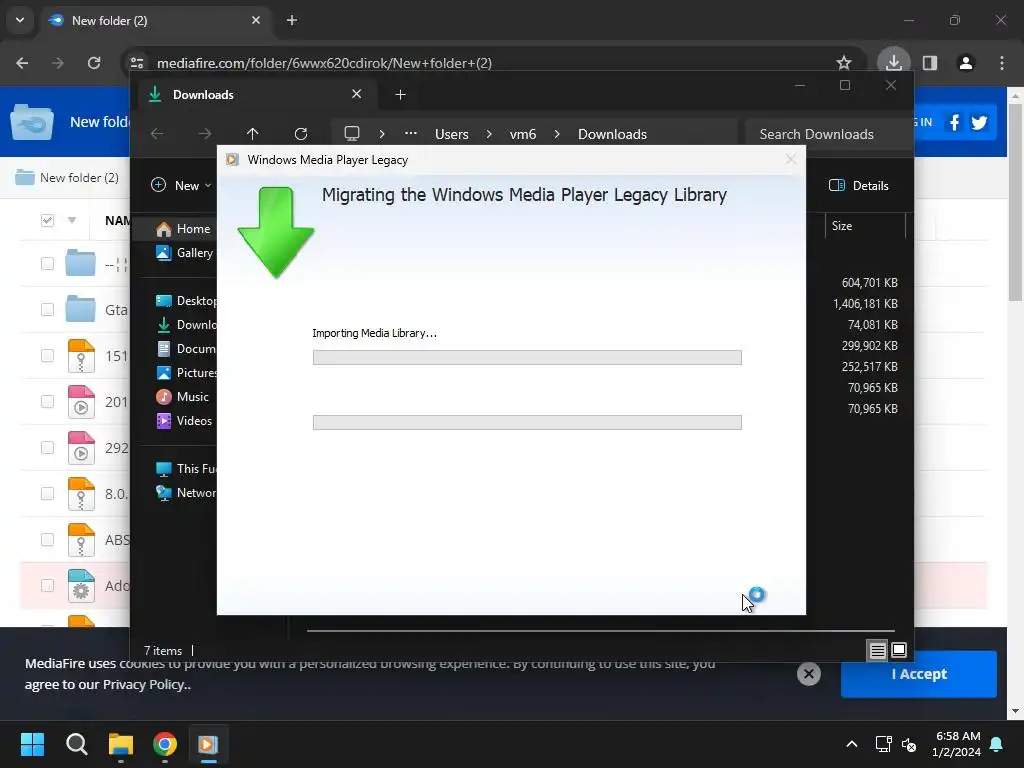Click Users in Explorer breadcrumb
The image size is (1024, 768).
[x=451, y=134]
